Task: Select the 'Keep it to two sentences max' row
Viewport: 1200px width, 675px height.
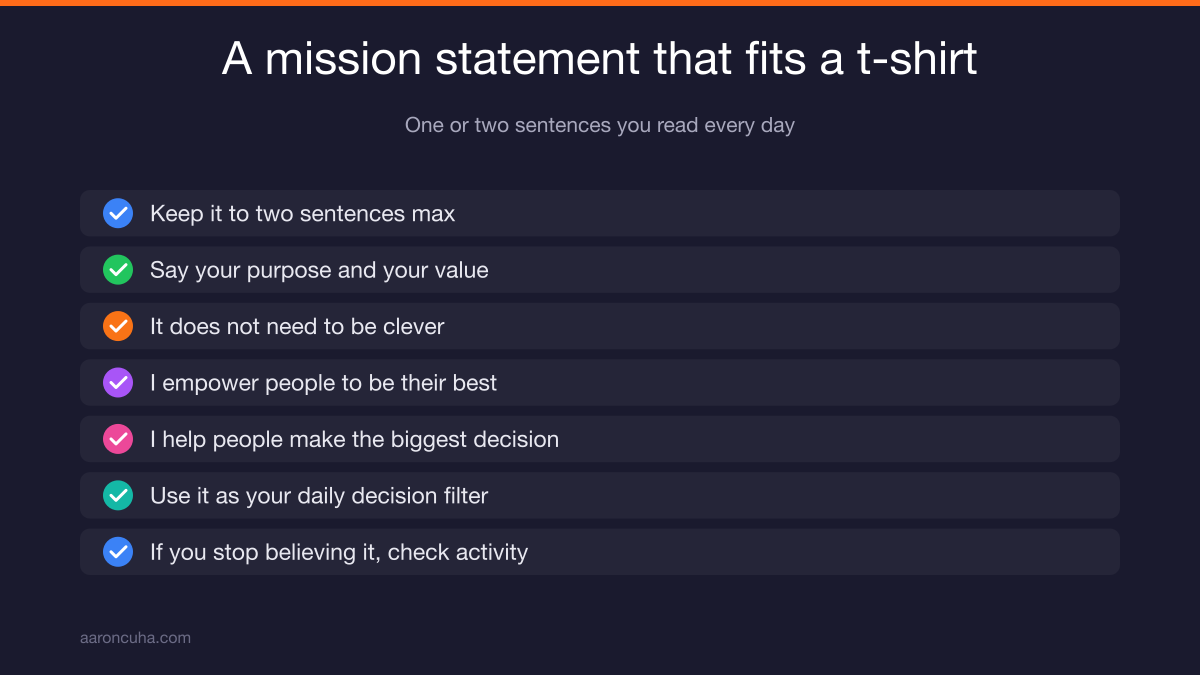Action: [x=600, y=213]
